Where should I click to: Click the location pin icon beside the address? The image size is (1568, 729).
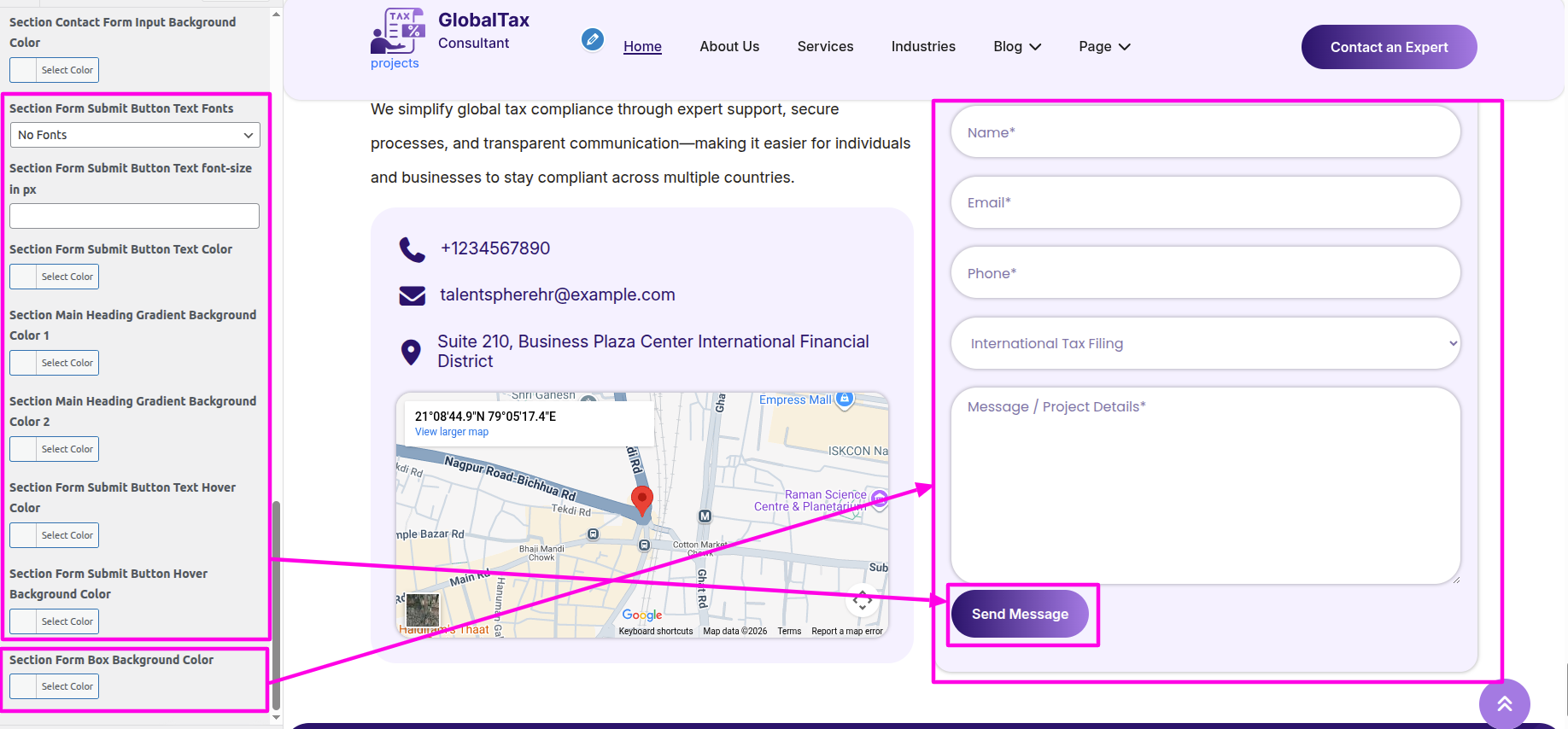(x=411, y=352)
